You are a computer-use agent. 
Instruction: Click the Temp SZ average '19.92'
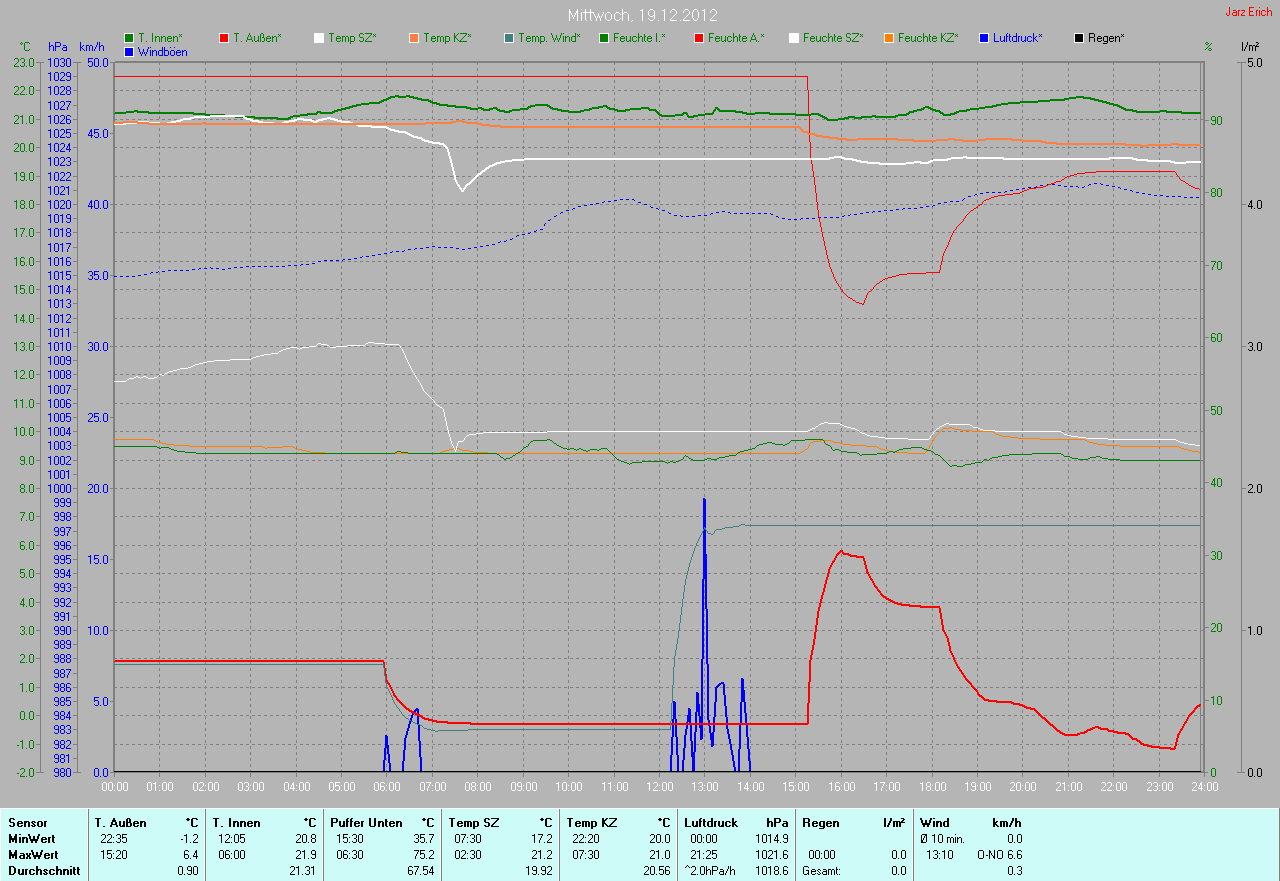click(x=537, y=871)
